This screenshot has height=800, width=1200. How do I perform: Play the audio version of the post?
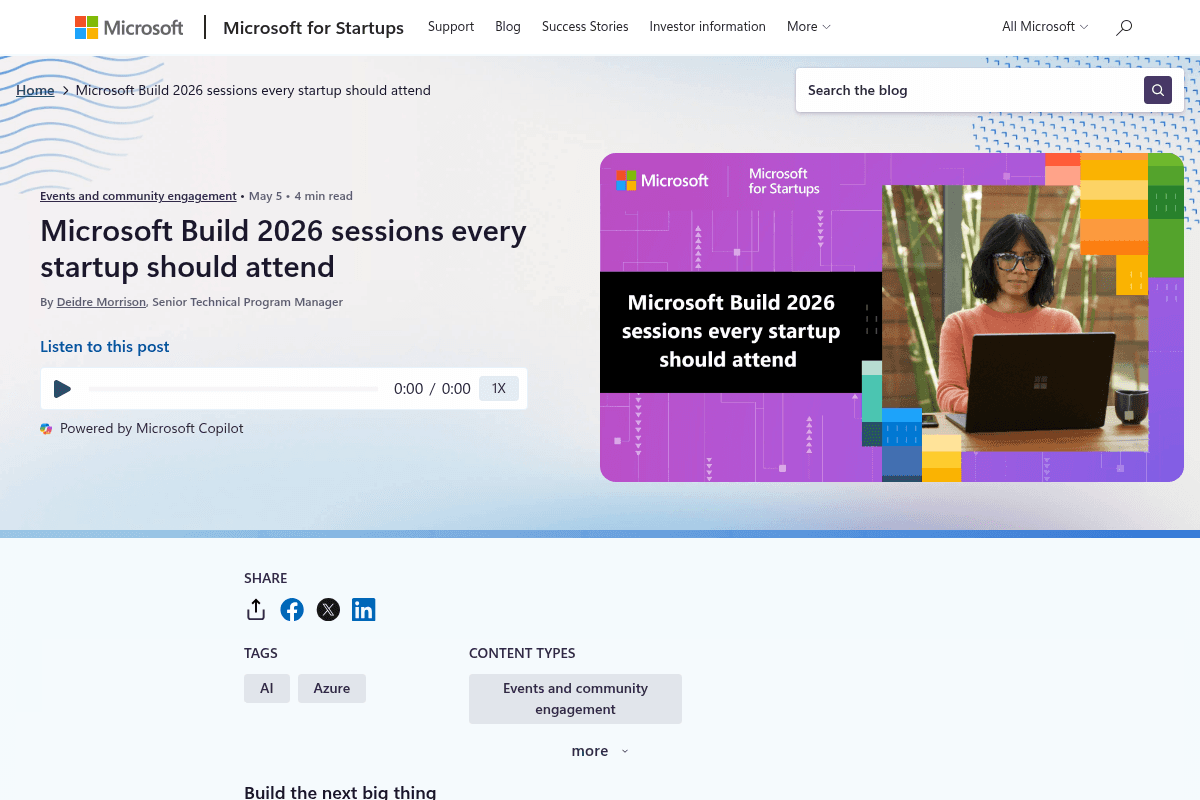[62, 389]
